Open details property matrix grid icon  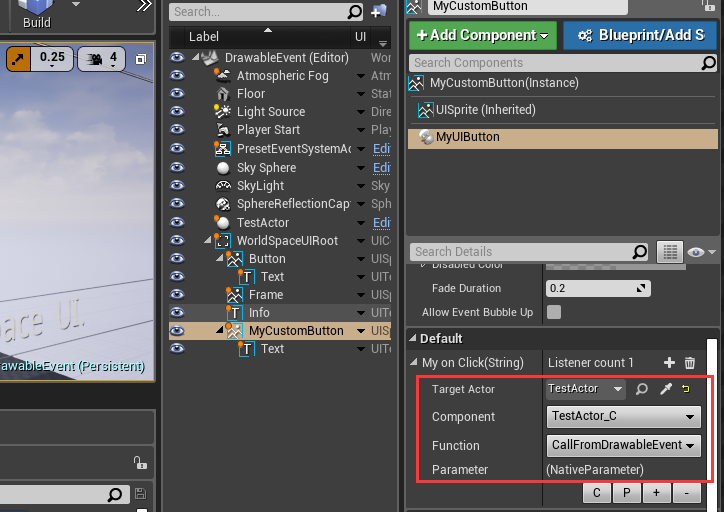point(670,252)
